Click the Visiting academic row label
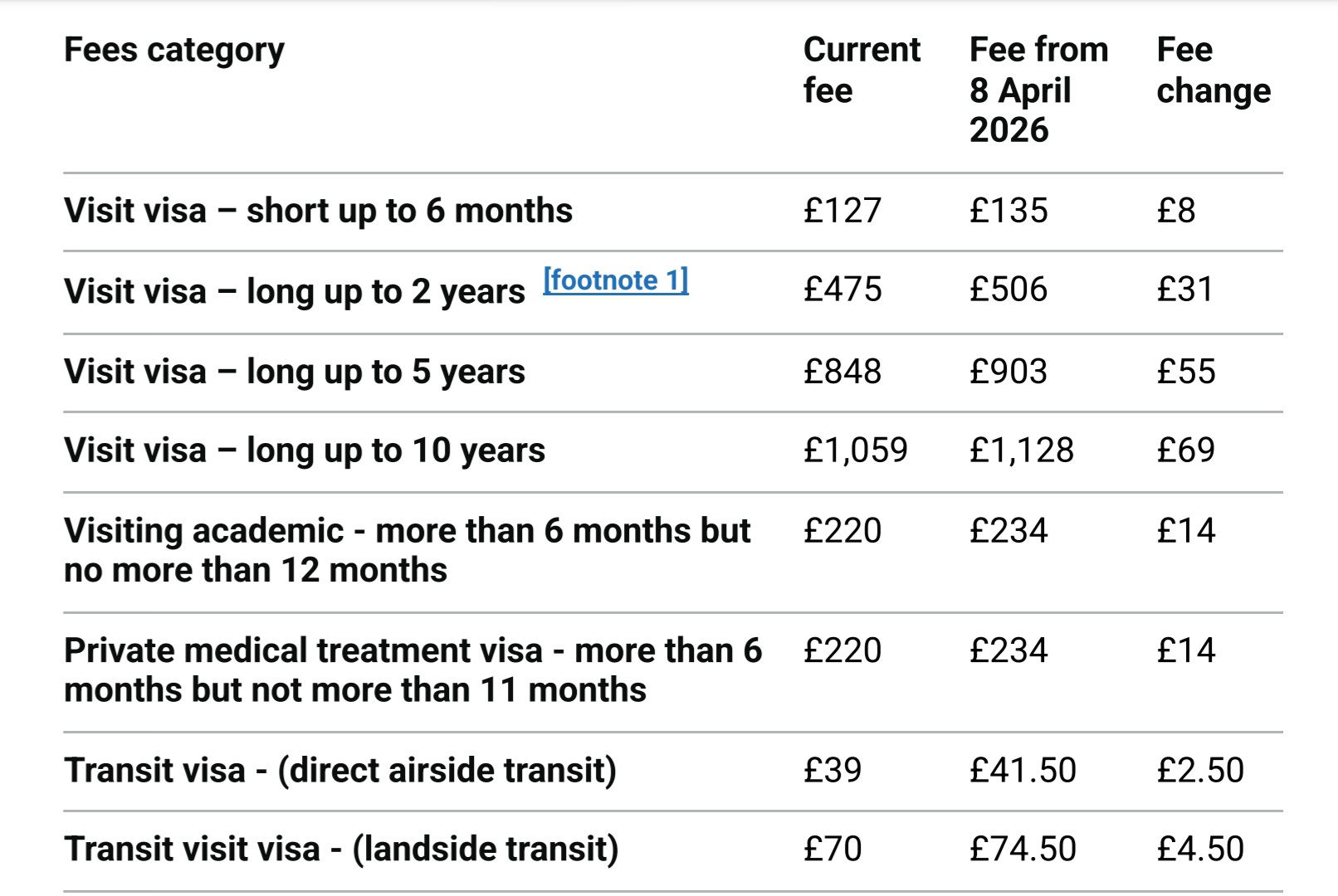This screenshot has width=1338, height=896. 407,550
